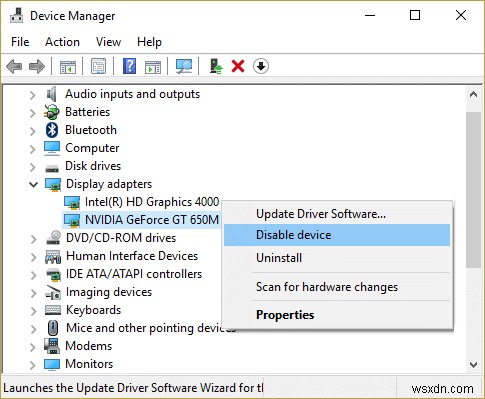Expand the Human Interface Devices arrow
Viewport: 485px width, 399px height.
[x=33, y=257]
